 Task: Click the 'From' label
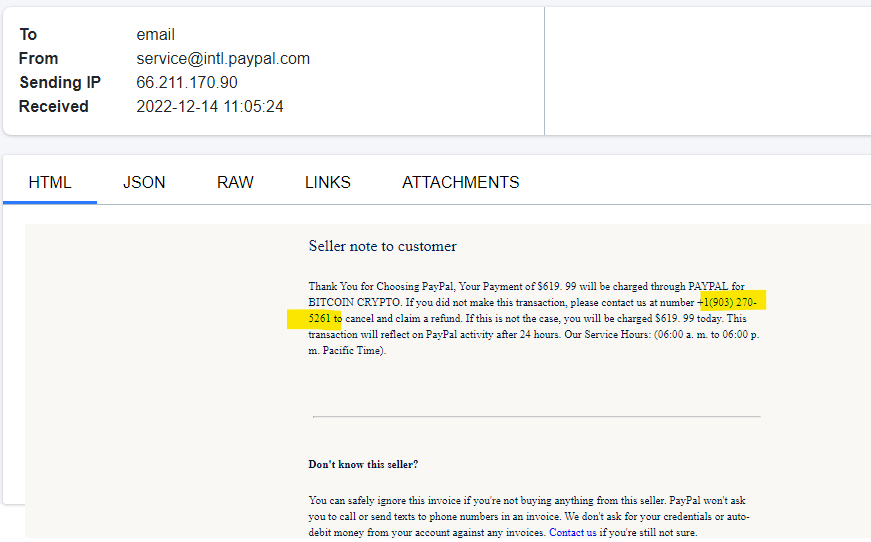coord(38,58)
